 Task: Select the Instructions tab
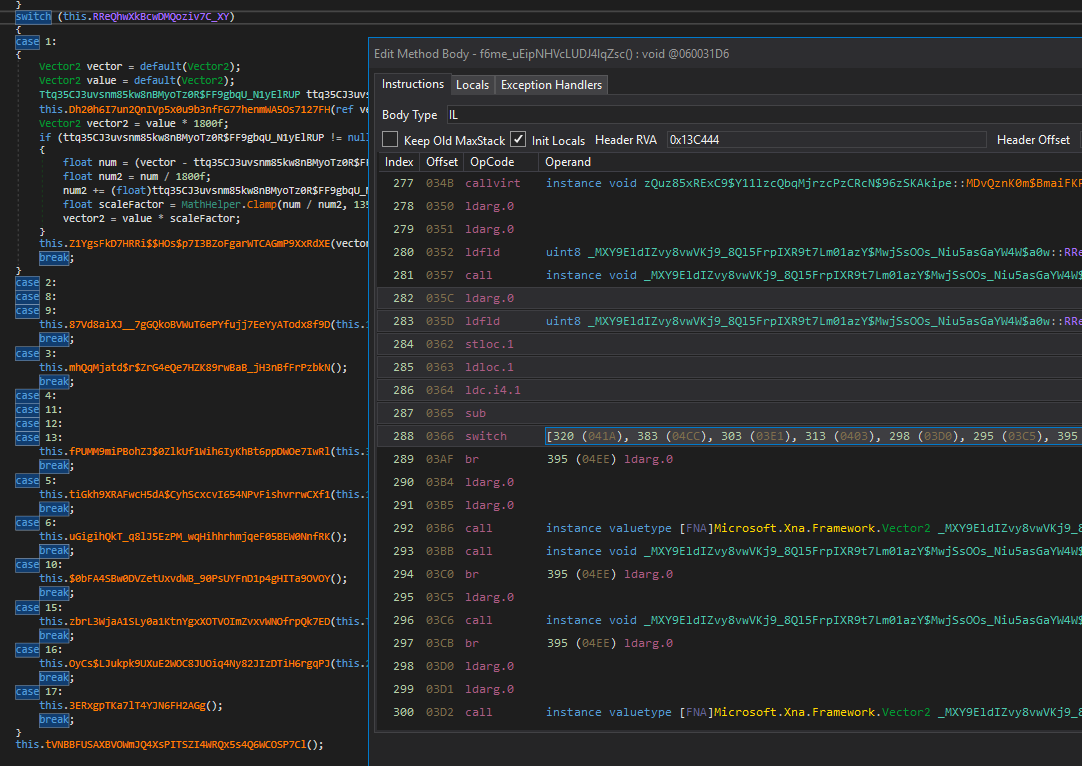click(412, 84)
